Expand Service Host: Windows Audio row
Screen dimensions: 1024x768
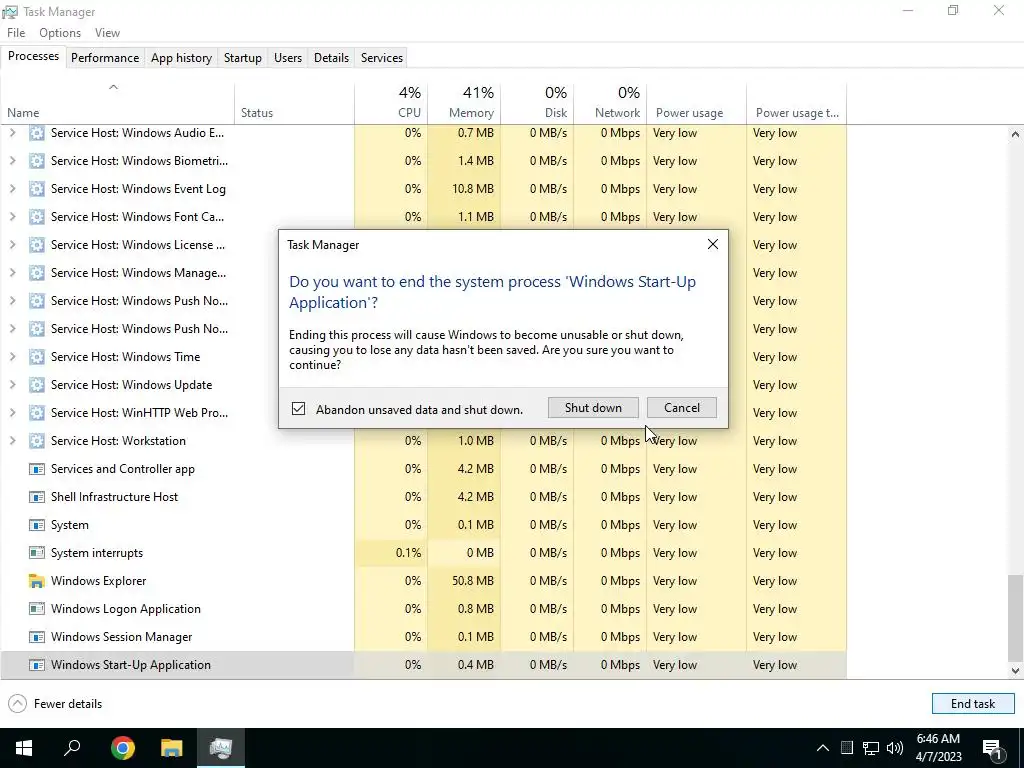click(12, 133)
